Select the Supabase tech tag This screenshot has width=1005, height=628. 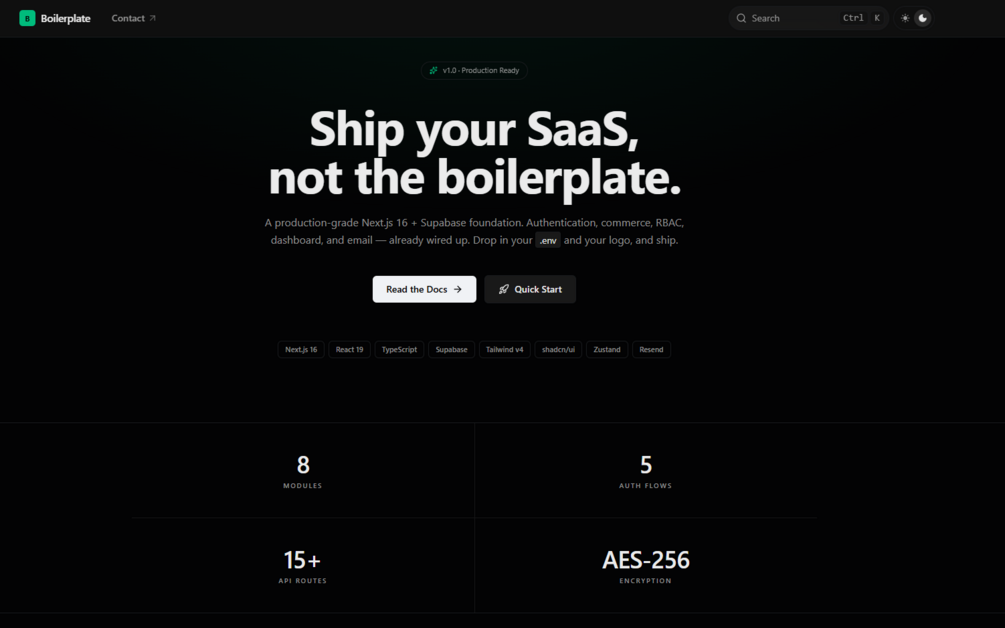[451, 349]
